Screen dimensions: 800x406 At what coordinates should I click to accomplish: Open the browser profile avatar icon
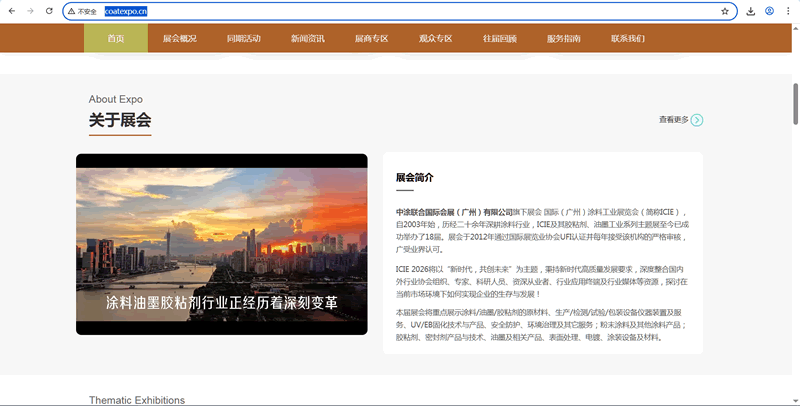pyautogui.click(x=769, y=11)
